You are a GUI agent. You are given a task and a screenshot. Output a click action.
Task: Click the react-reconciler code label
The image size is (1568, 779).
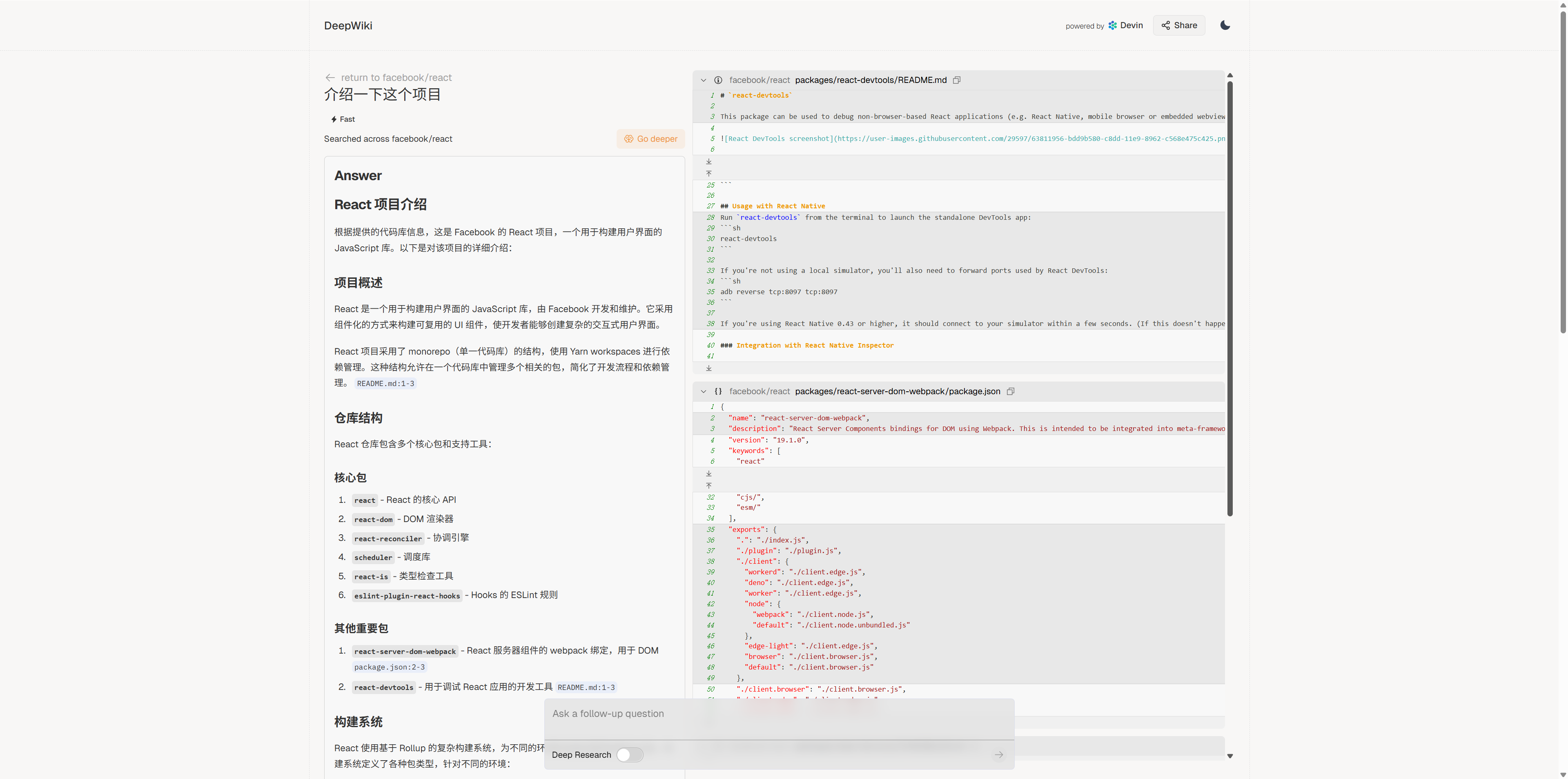[x=388, y=538]
